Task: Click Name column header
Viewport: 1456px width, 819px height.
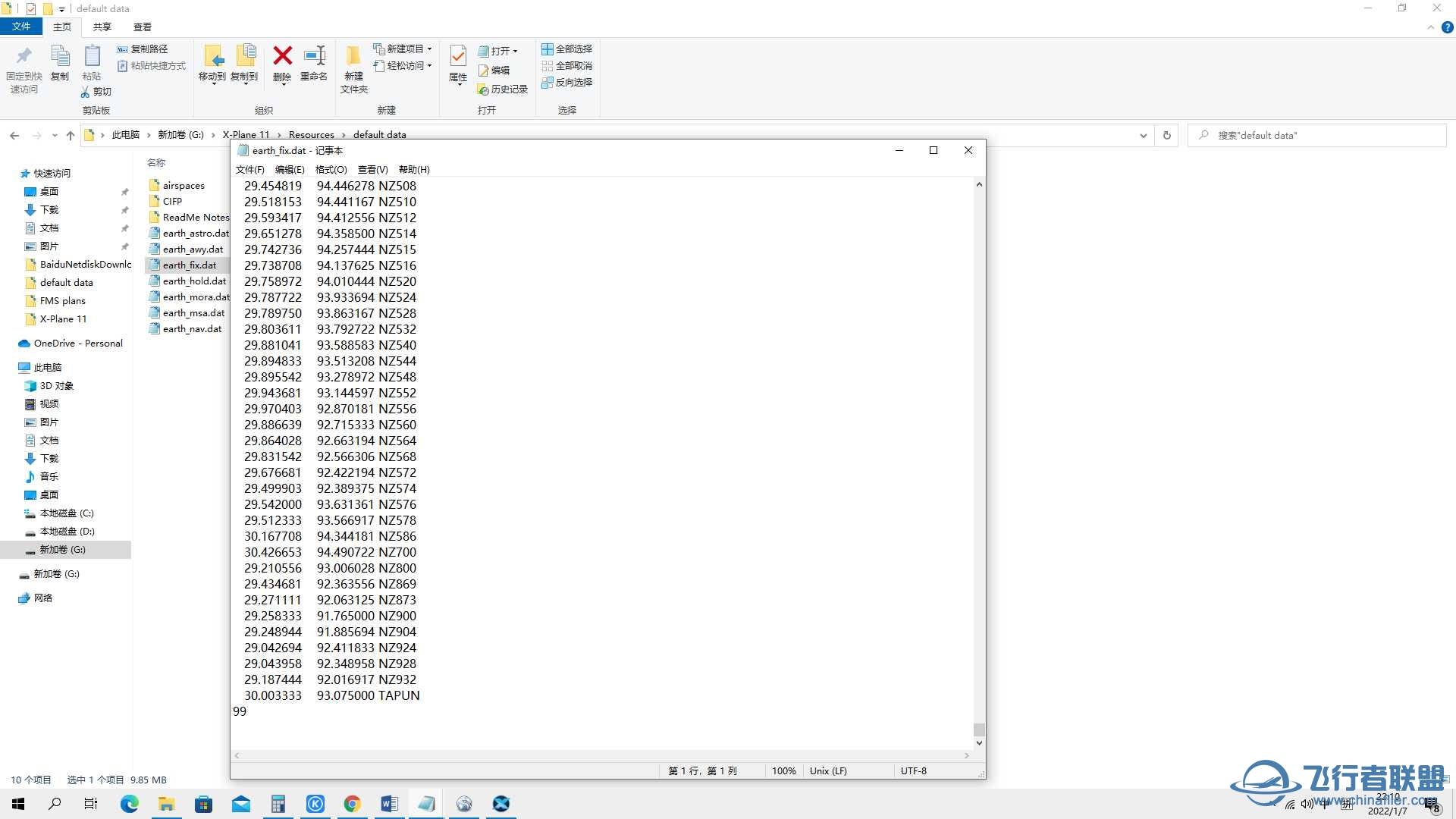Action: pos(156,163)
